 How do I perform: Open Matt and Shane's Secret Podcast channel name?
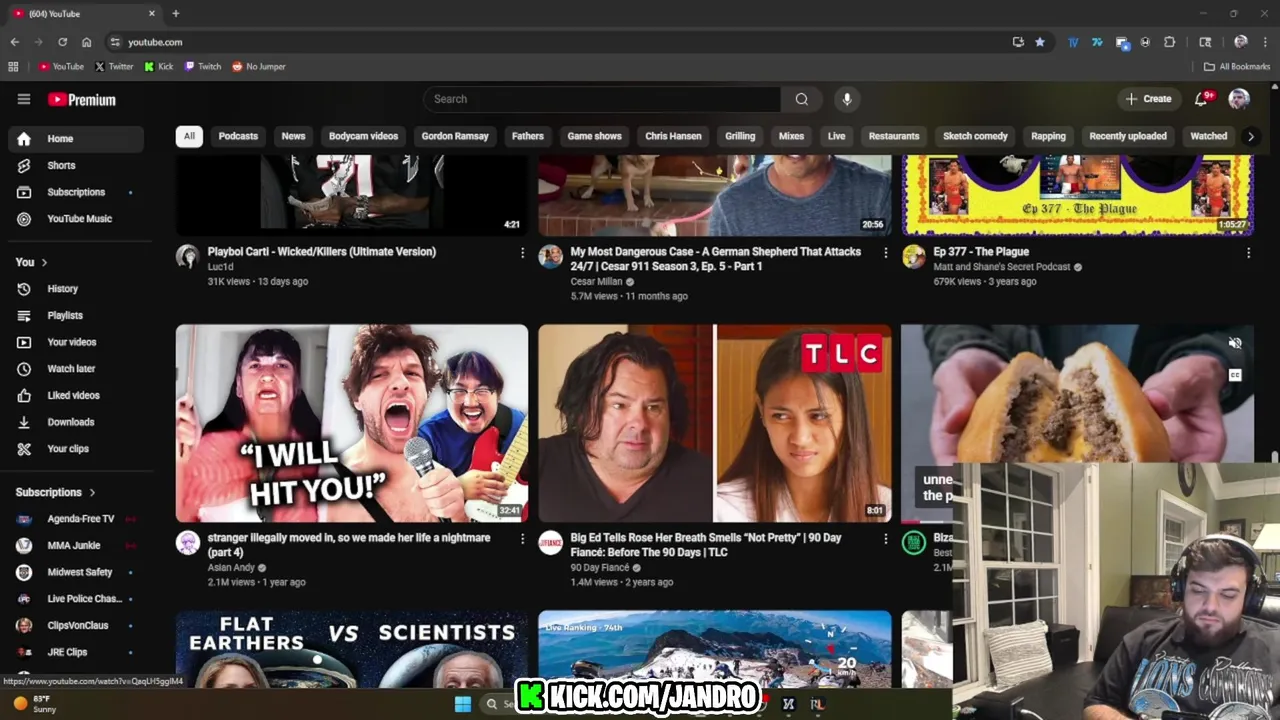pyautogui.click(x=1001, y=267)
